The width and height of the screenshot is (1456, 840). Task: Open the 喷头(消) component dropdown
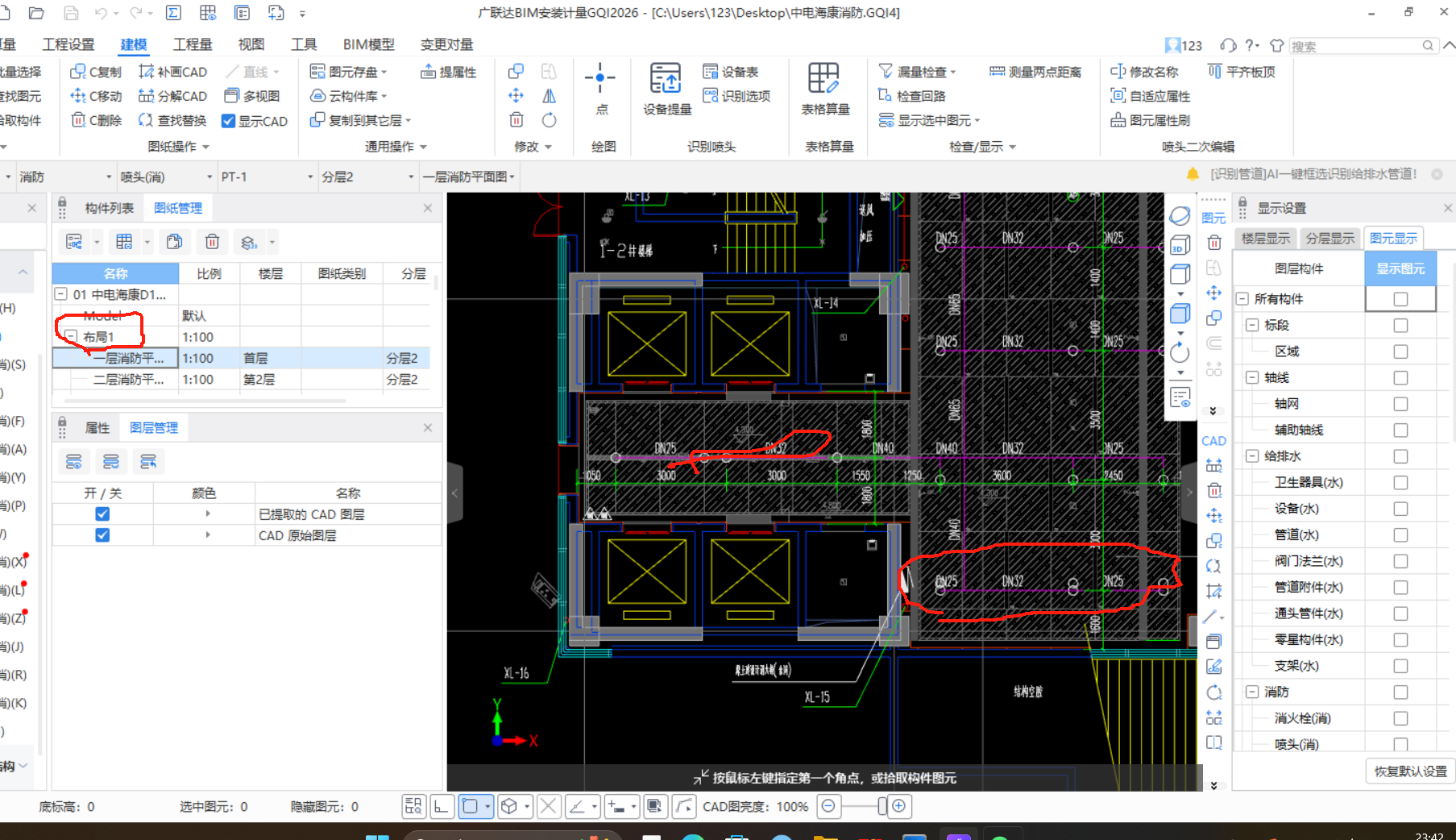(x=209, y=177)
